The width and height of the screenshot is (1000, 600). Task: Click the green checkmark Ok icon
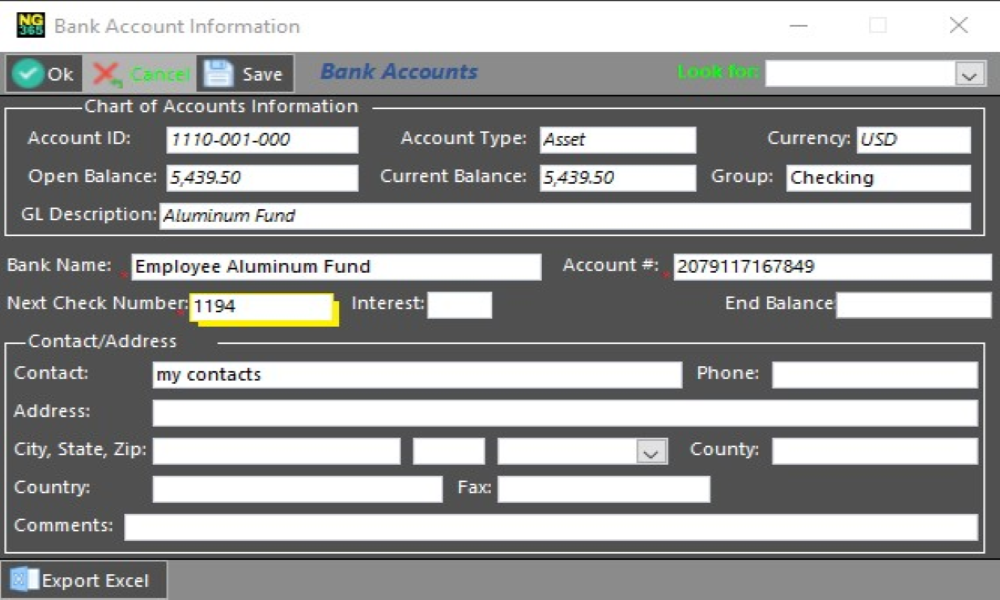[x=27, y=74]
